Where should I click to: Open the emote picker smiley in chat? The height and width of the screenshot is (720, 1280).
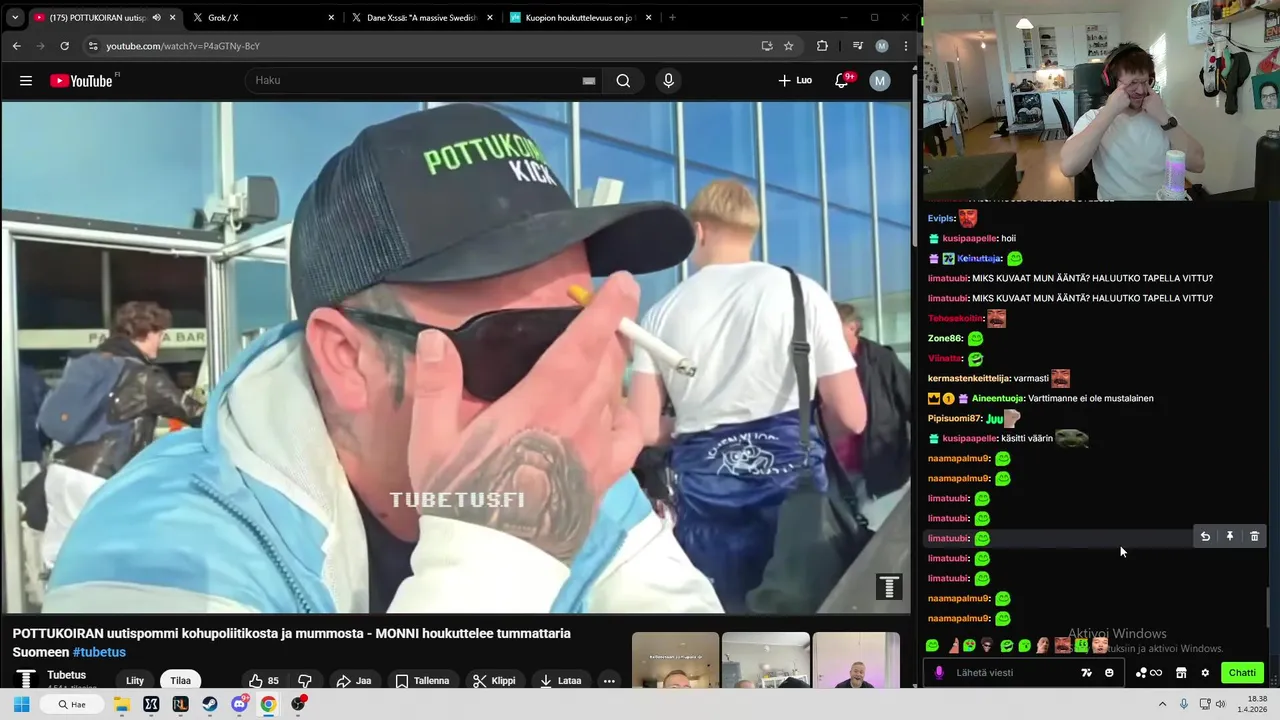pyautogui.click(x=1109, y=673)
